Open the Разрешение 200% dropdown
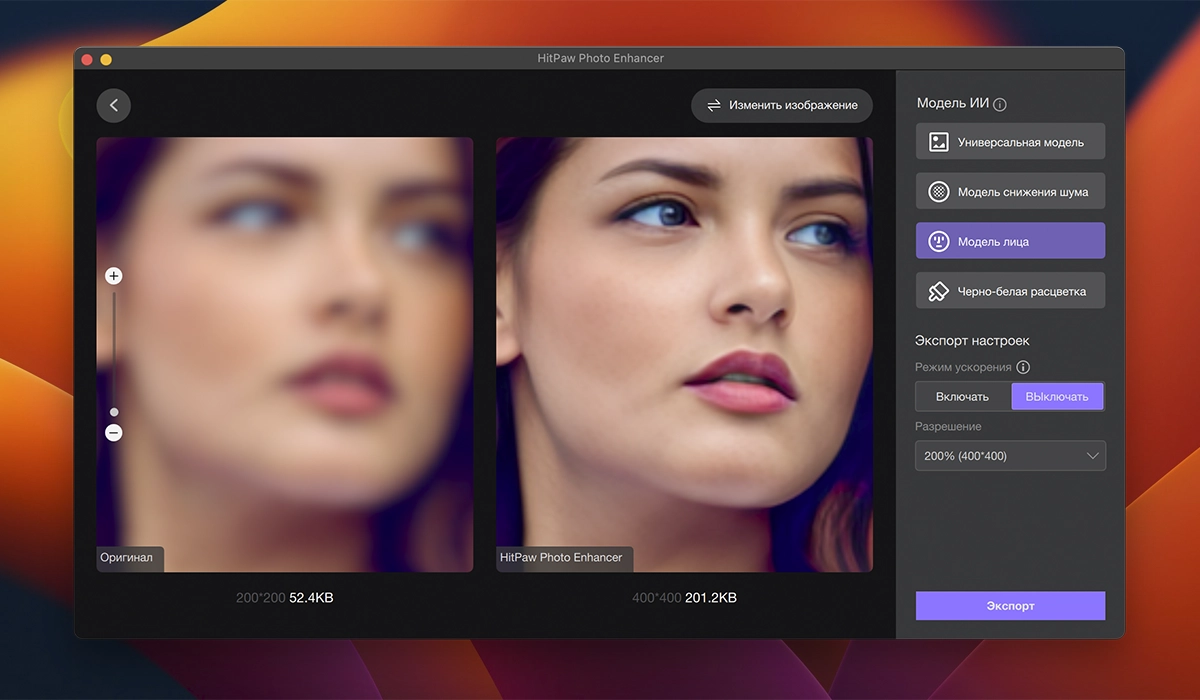 (1000, 456)
